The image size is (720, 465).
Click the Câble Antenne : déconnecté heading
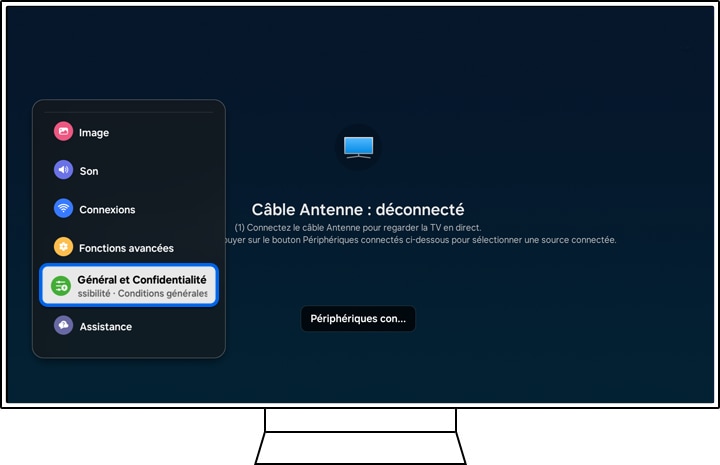[358, 210]
